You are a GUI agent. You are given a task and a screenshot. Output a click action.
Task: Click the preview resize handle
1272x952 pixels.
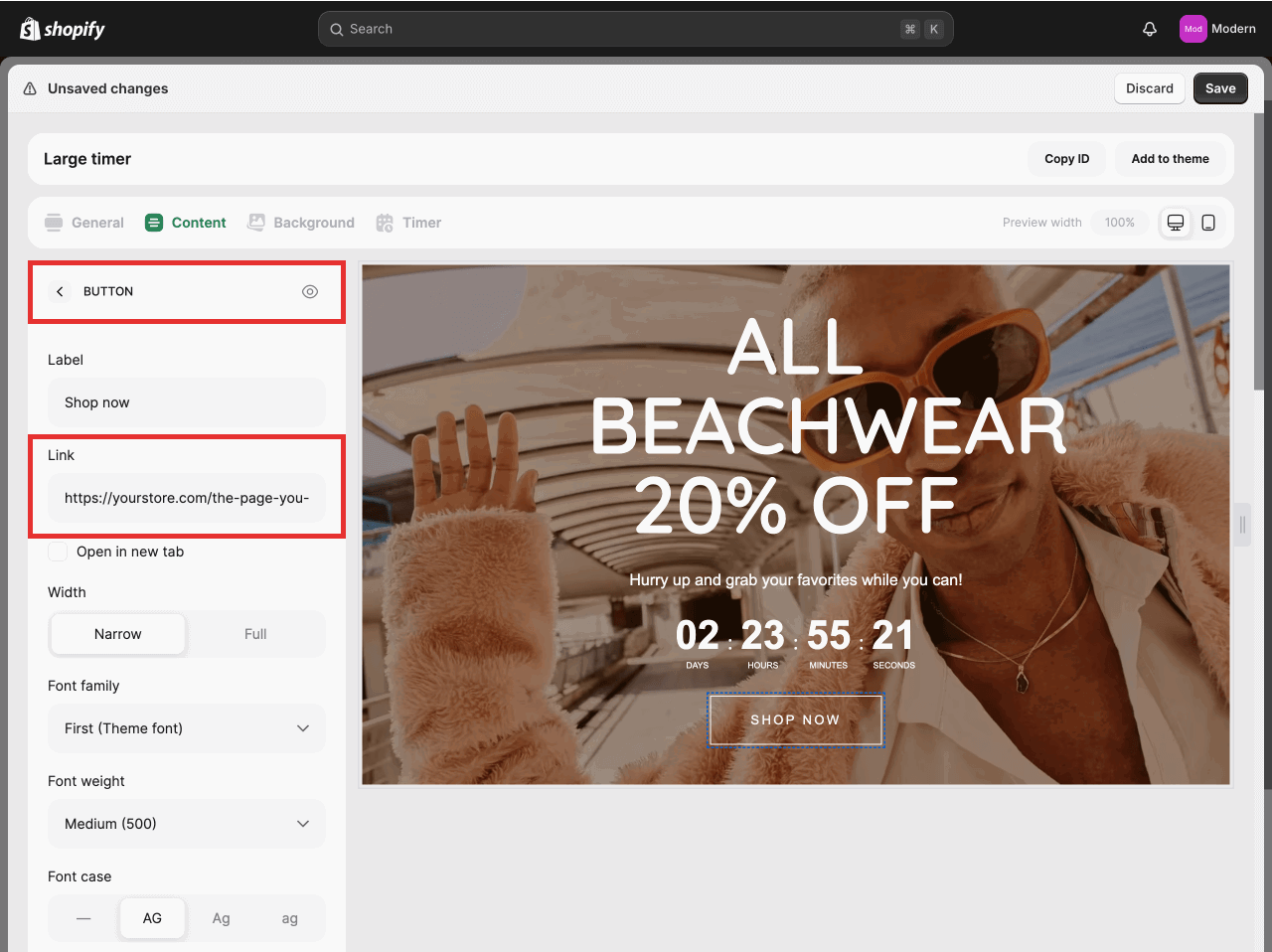(1242, 525)
